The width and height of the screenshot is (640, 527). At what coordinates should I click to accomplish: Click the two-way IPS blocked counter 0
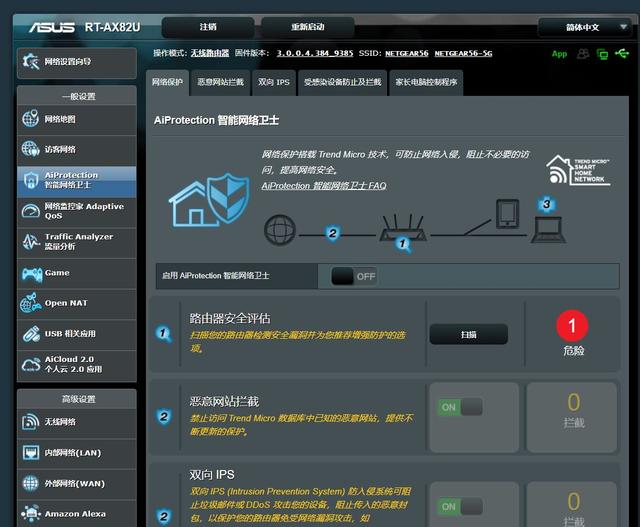(573, 501)
